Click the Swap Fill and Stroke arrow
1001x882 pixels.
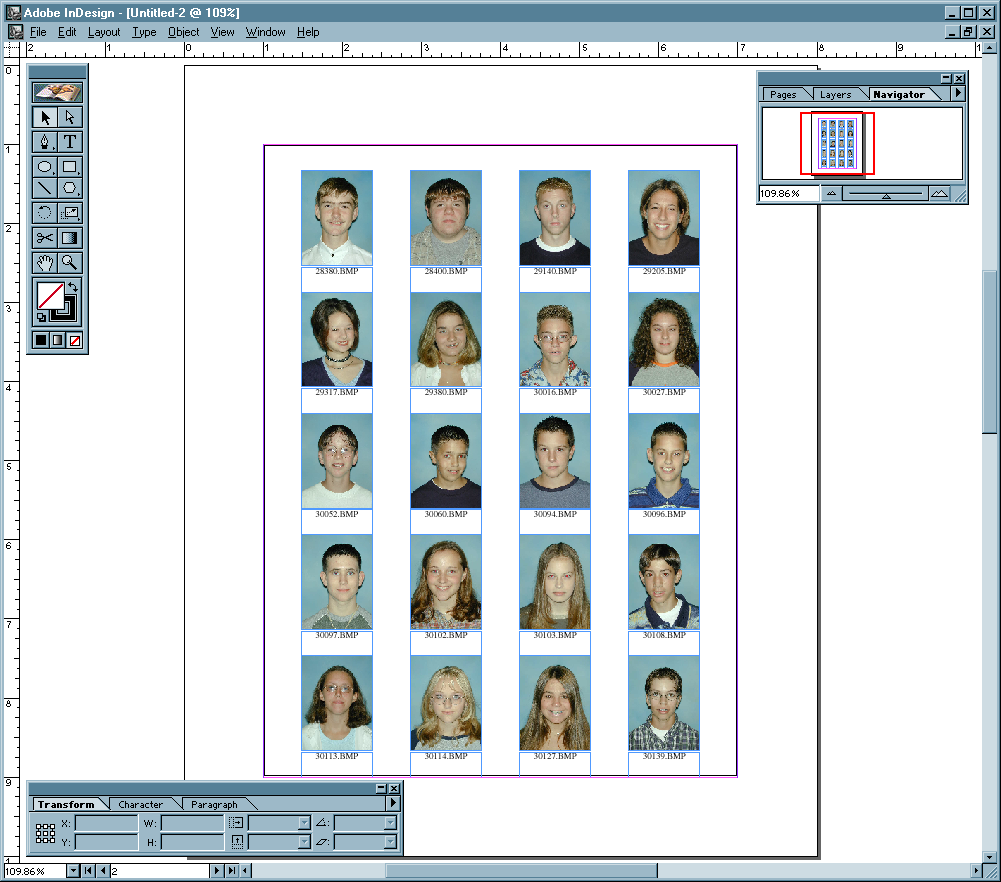tap(73, 287)
